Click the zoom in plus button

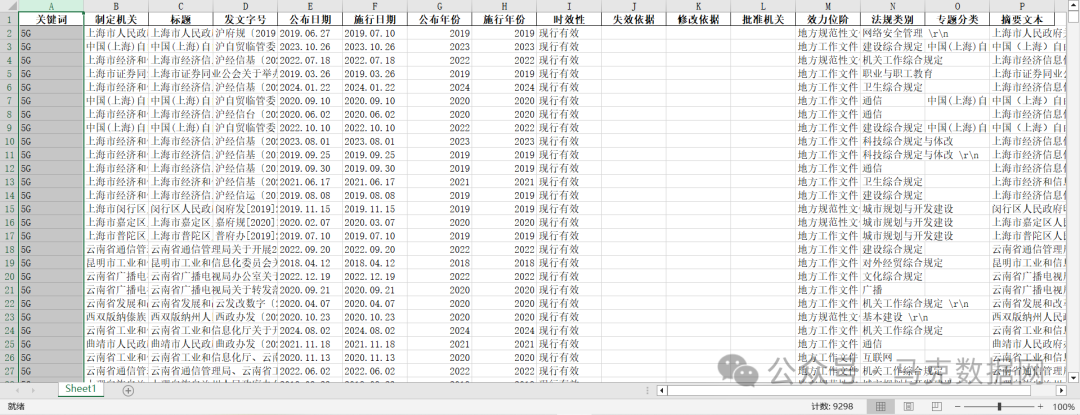coord(1041,407)
